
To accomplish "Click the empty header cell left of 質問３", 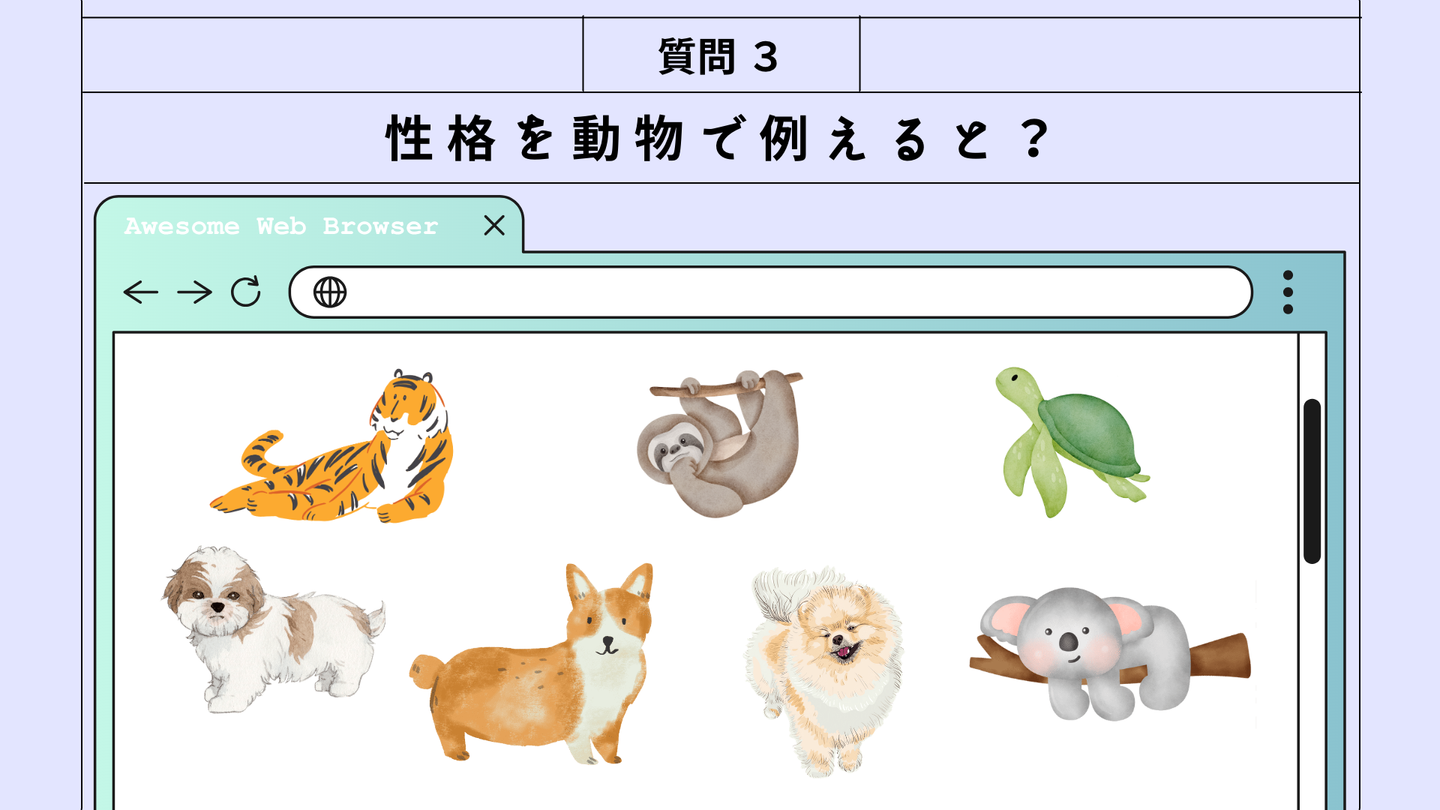I will (333, 55).
